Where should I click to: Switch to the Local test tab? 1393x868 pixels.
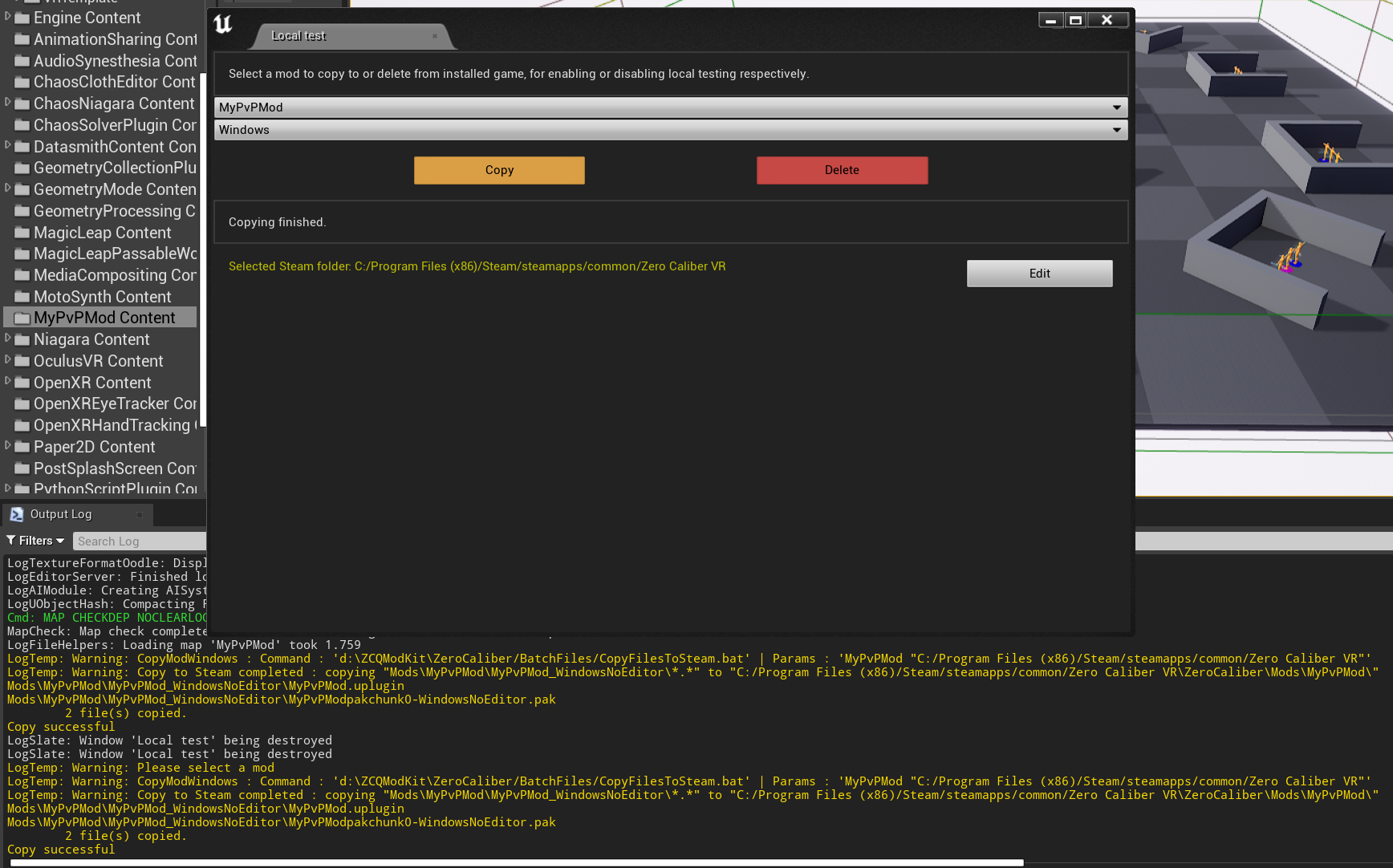click(x=298, y=36)
